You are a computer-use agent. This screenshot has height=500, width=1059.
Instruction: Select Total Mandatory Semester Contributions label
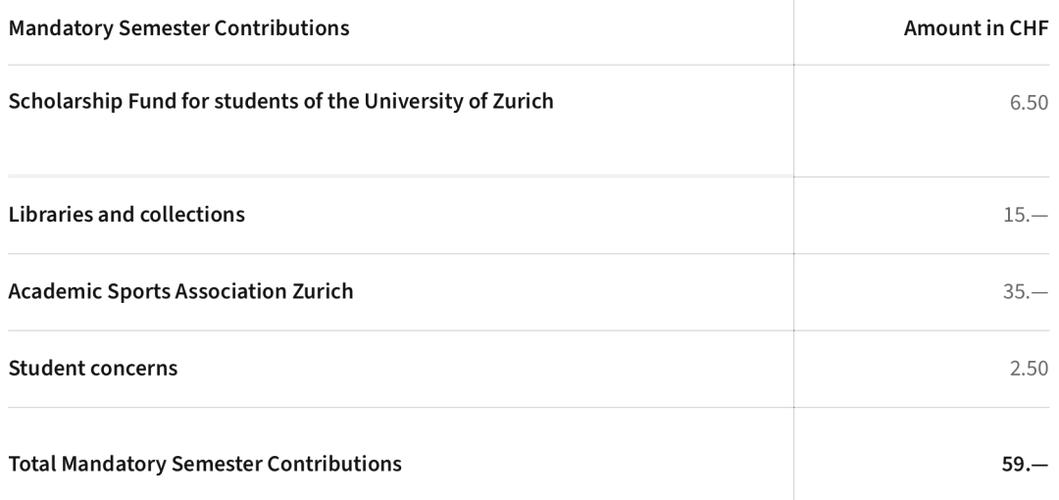click(x=205, y=464)
